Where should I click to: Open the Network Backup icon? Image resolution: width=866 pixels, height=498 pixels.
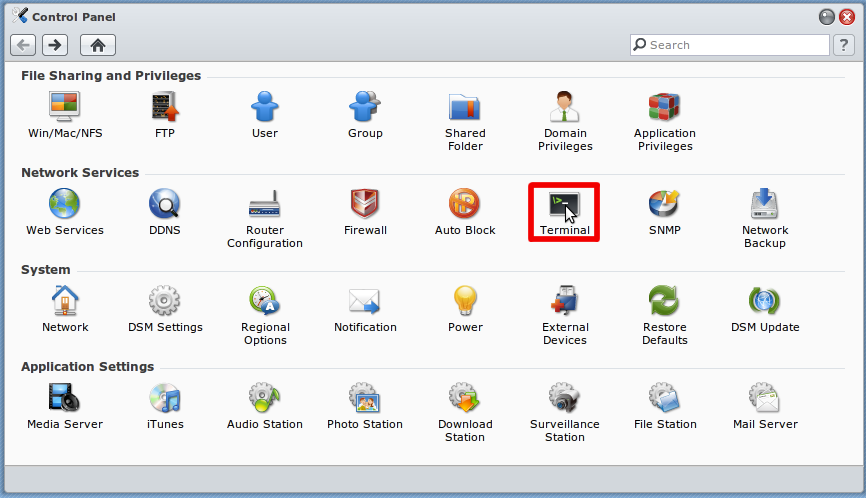(x=765, y=205)
